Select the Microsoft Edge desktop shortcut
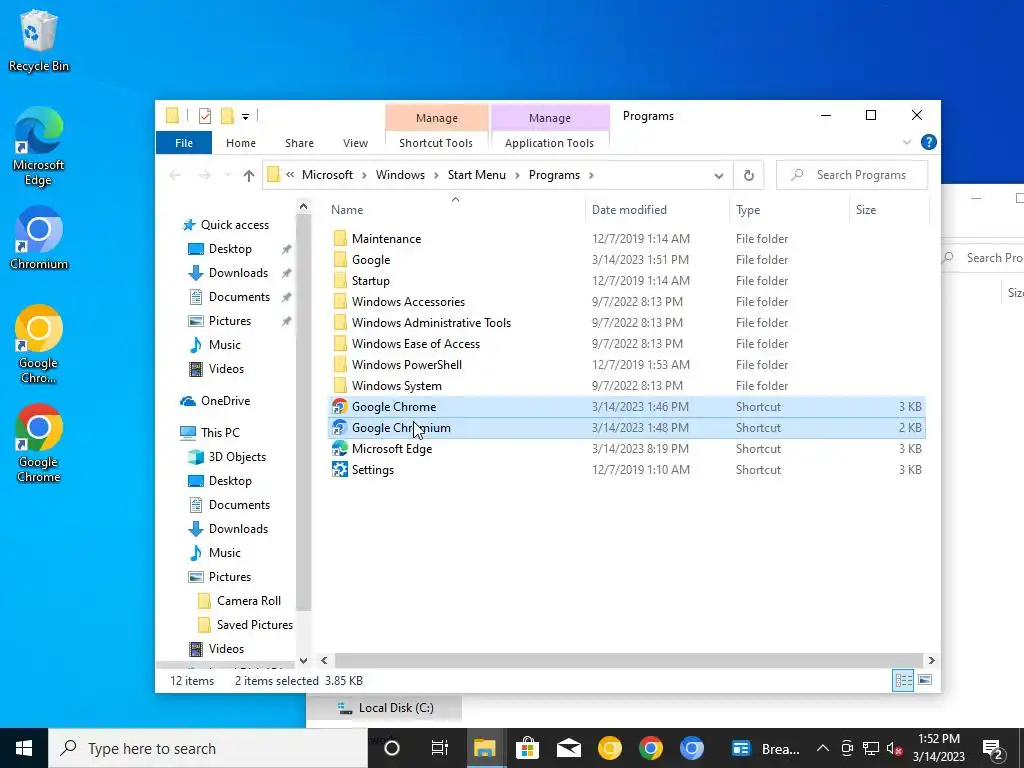1024x768 pixels. click(x=39, y=146)
